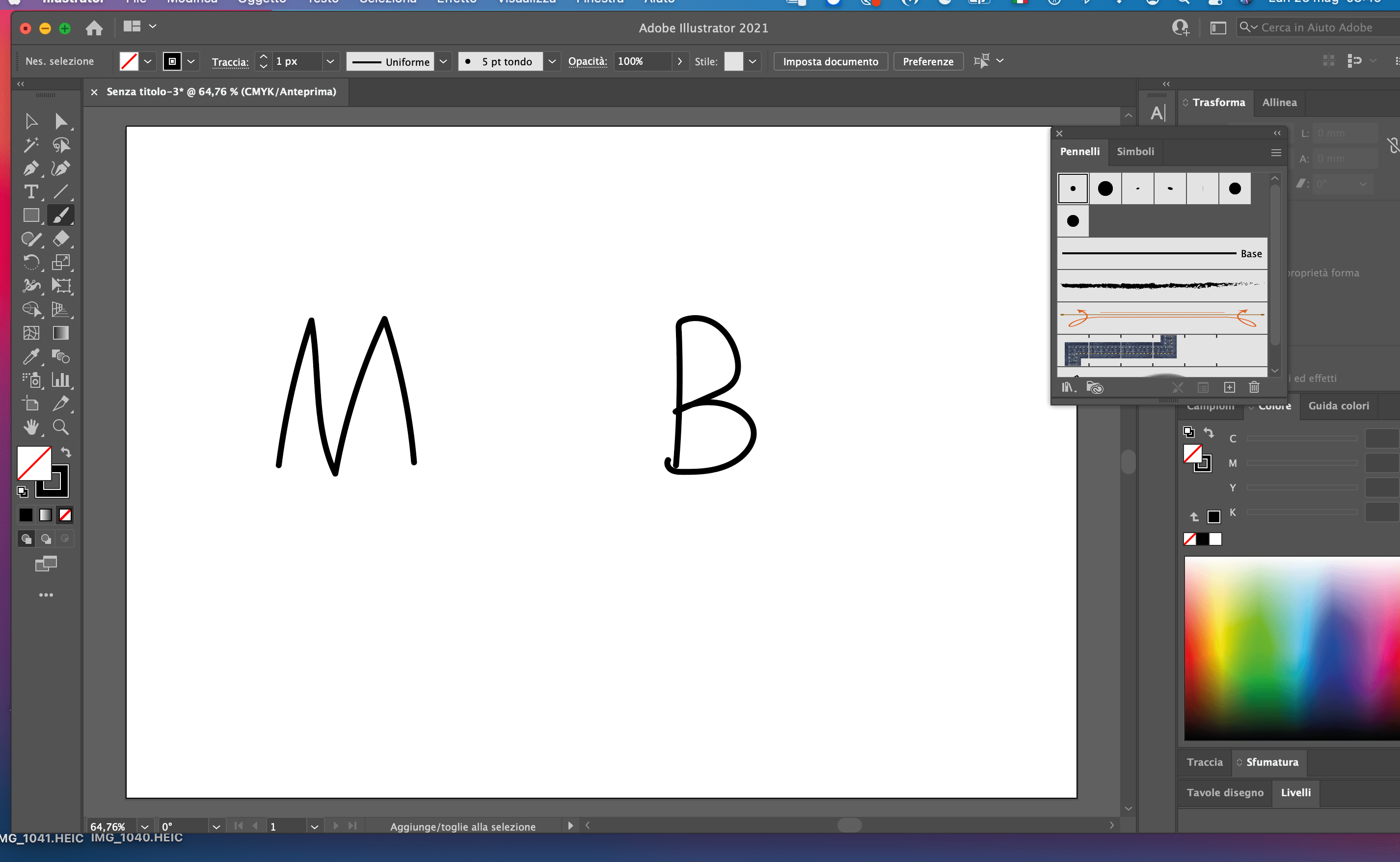Open the Uniforme width profile dropdown

point(443,61)
